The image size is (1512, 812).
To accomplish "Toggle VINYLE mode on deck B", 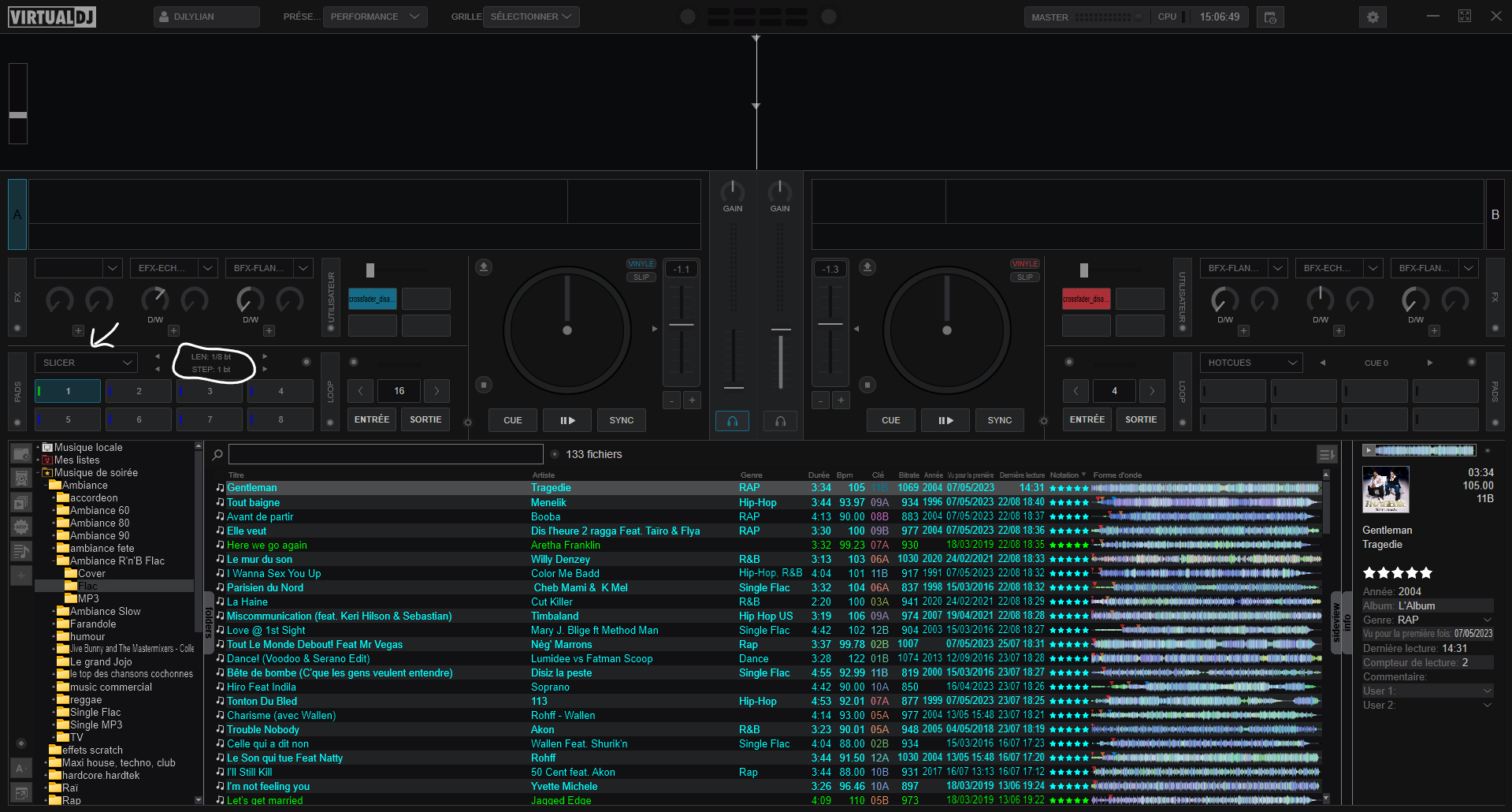I will tap(1025, 264).
